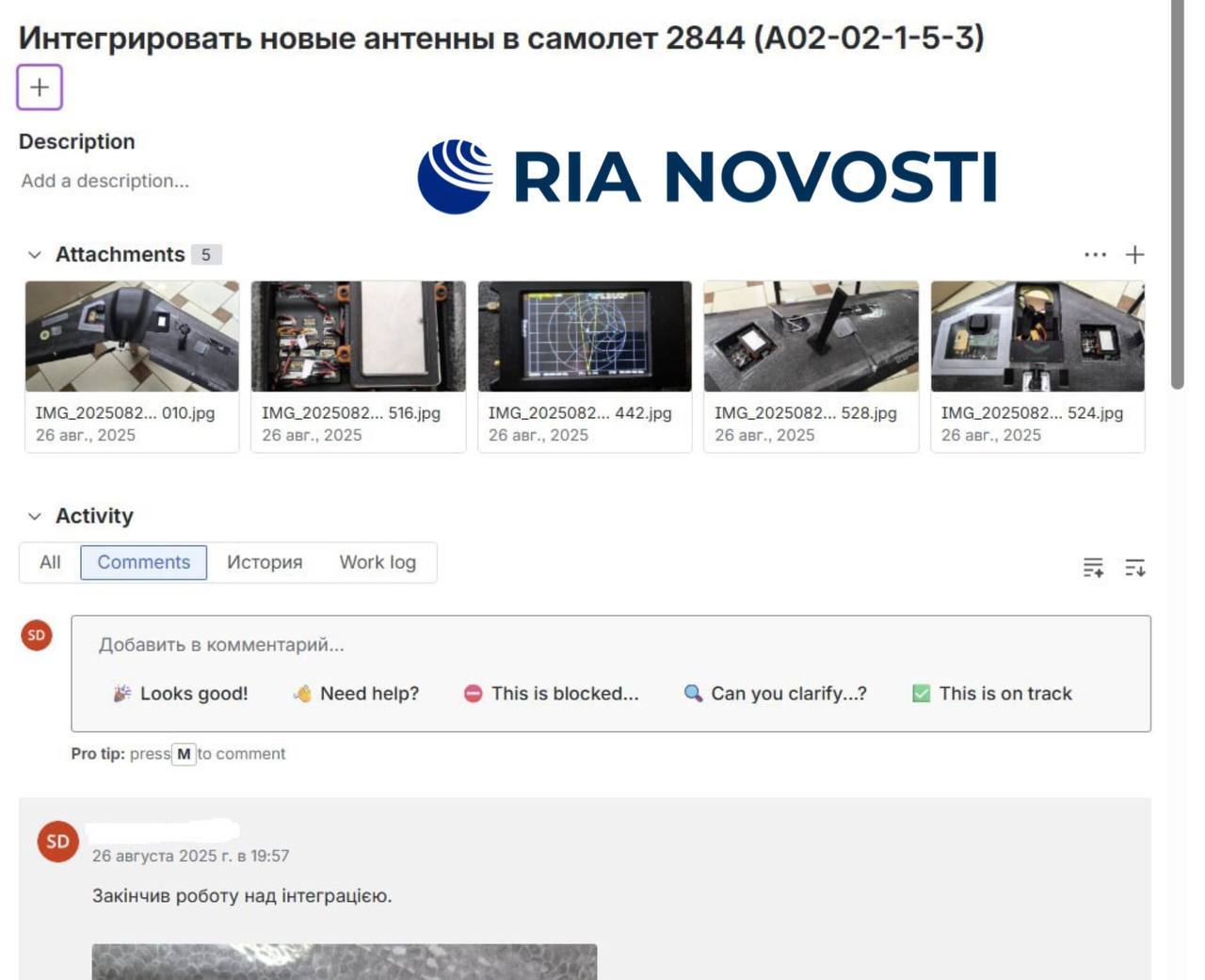Click the 'This is on track' reply
Viewport: 1205px width, 980px height.
click(x=992, y=694)
